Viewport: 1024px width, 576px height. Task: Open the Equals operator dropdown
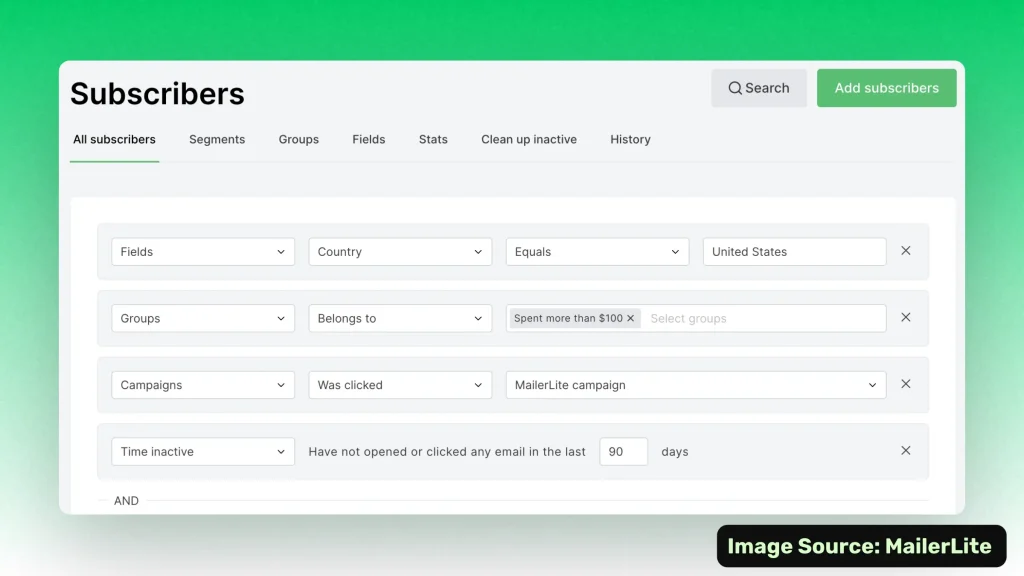pyautogui.click(x=598, y=251)
